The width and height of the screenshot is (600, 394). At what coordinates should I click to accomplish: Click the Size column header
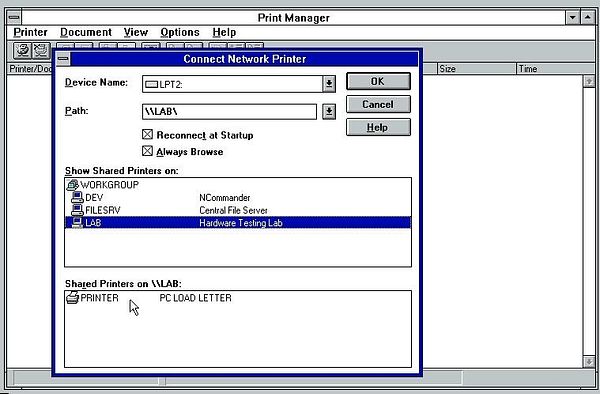[x=476, y=69]
